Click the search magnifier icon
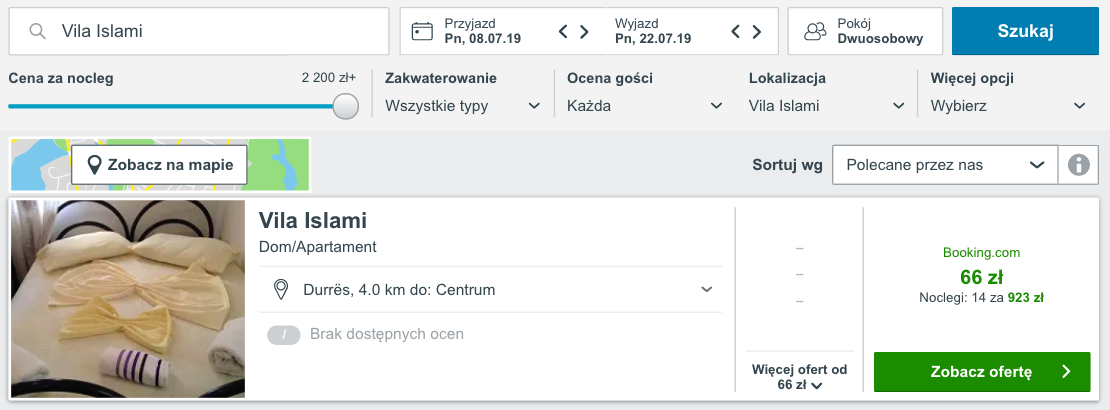This screenshot has height=410, width=1110. coord(38,31)
